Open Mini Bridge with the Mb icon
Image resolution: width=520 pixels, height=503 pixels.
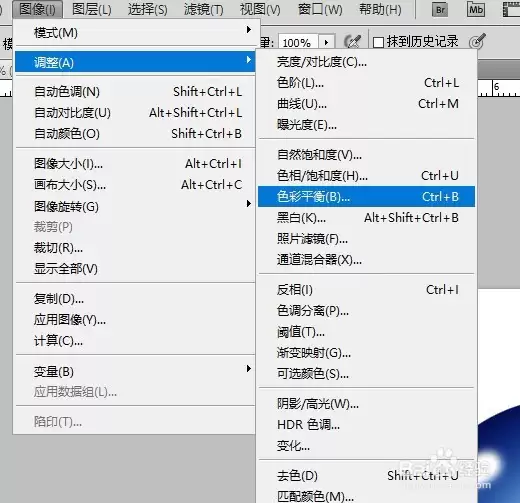point(476,10)
